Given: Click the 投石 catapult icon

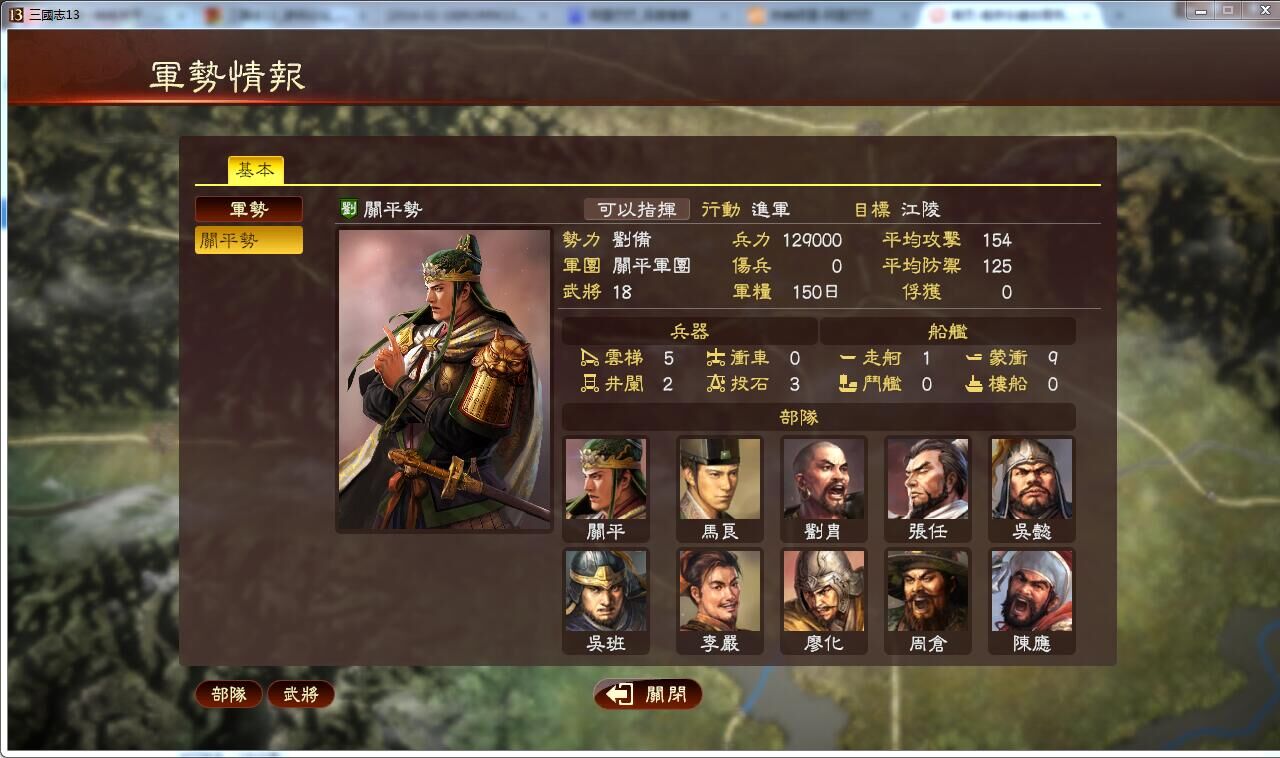Looking at the screenshot, I should click(x=716, y=384).
